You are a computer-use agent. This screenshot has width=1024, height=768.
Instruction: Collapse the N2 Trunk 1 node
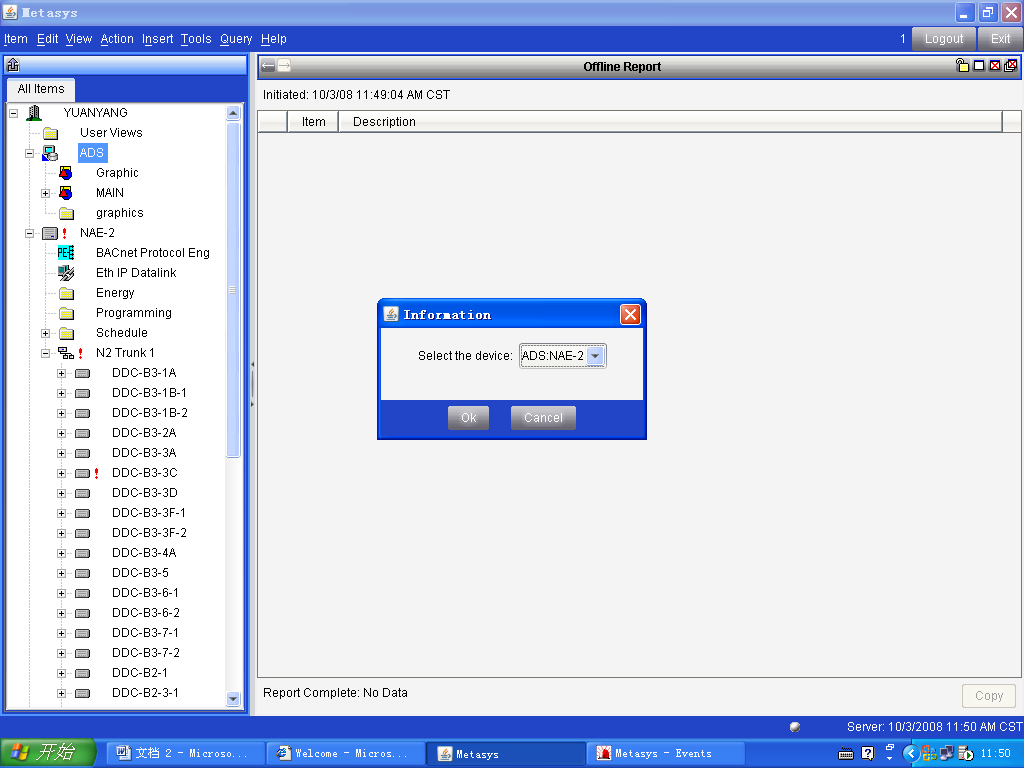point(45,353)
